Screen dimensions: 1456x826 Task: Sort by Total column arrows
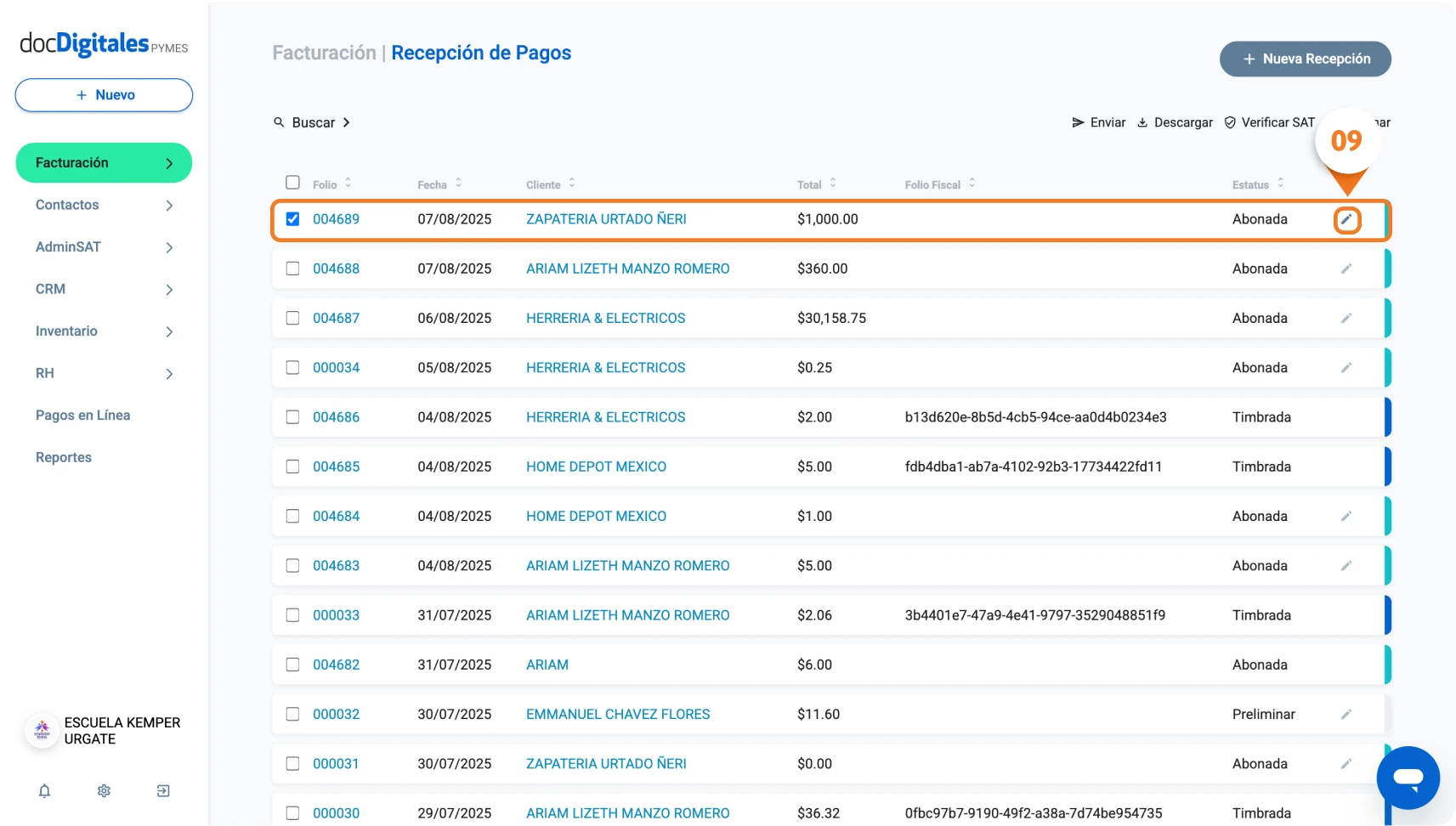833,183
